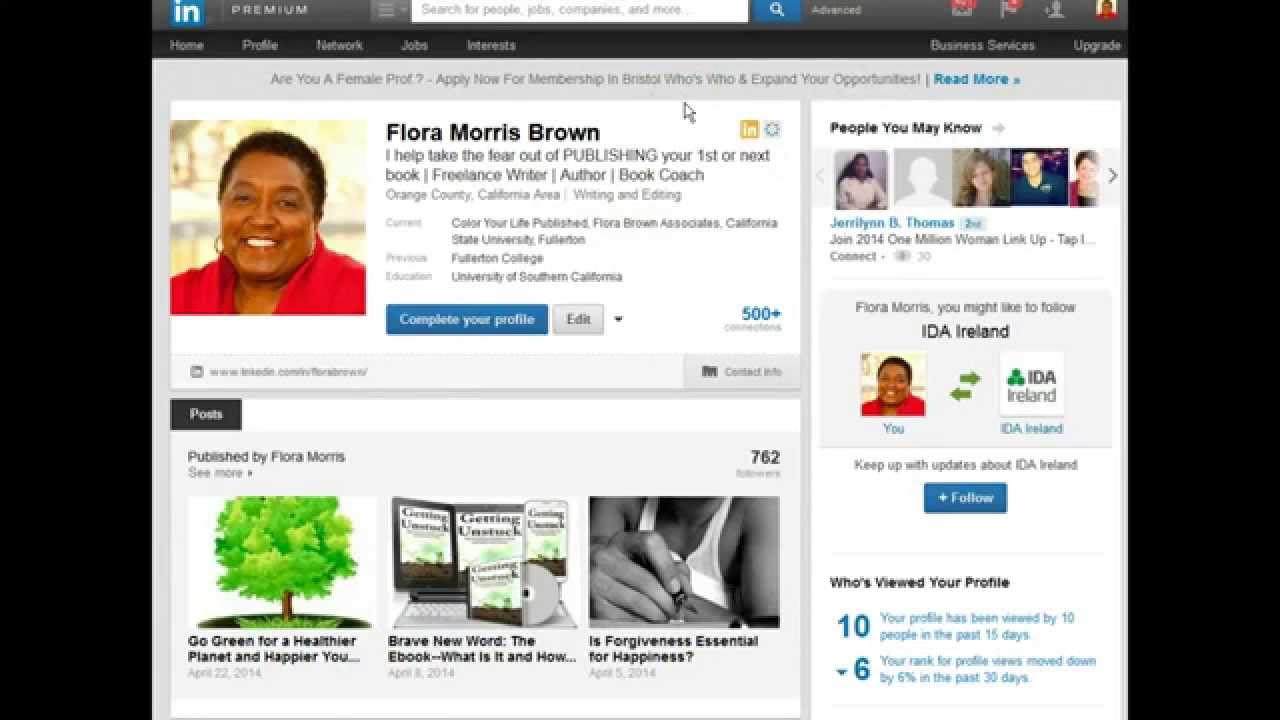Open Go Green for a Healthier Planet title

274,649
